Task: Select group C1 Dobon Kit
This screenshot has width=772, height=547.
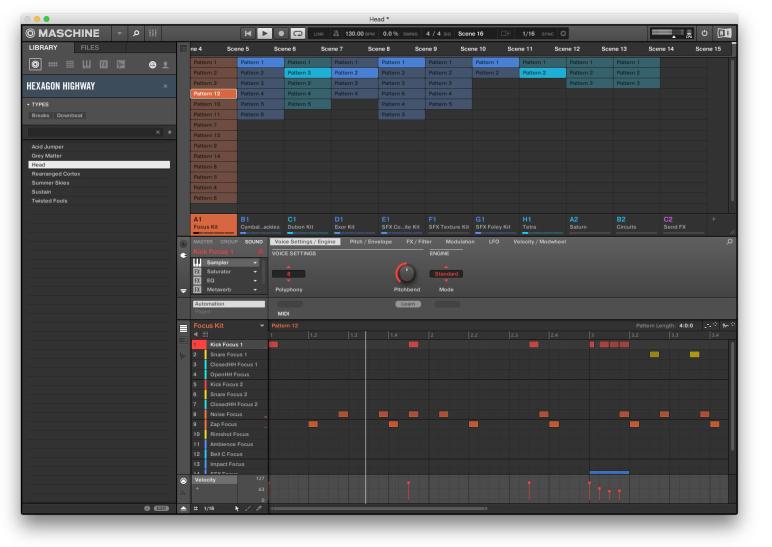Action: (307, 224)
